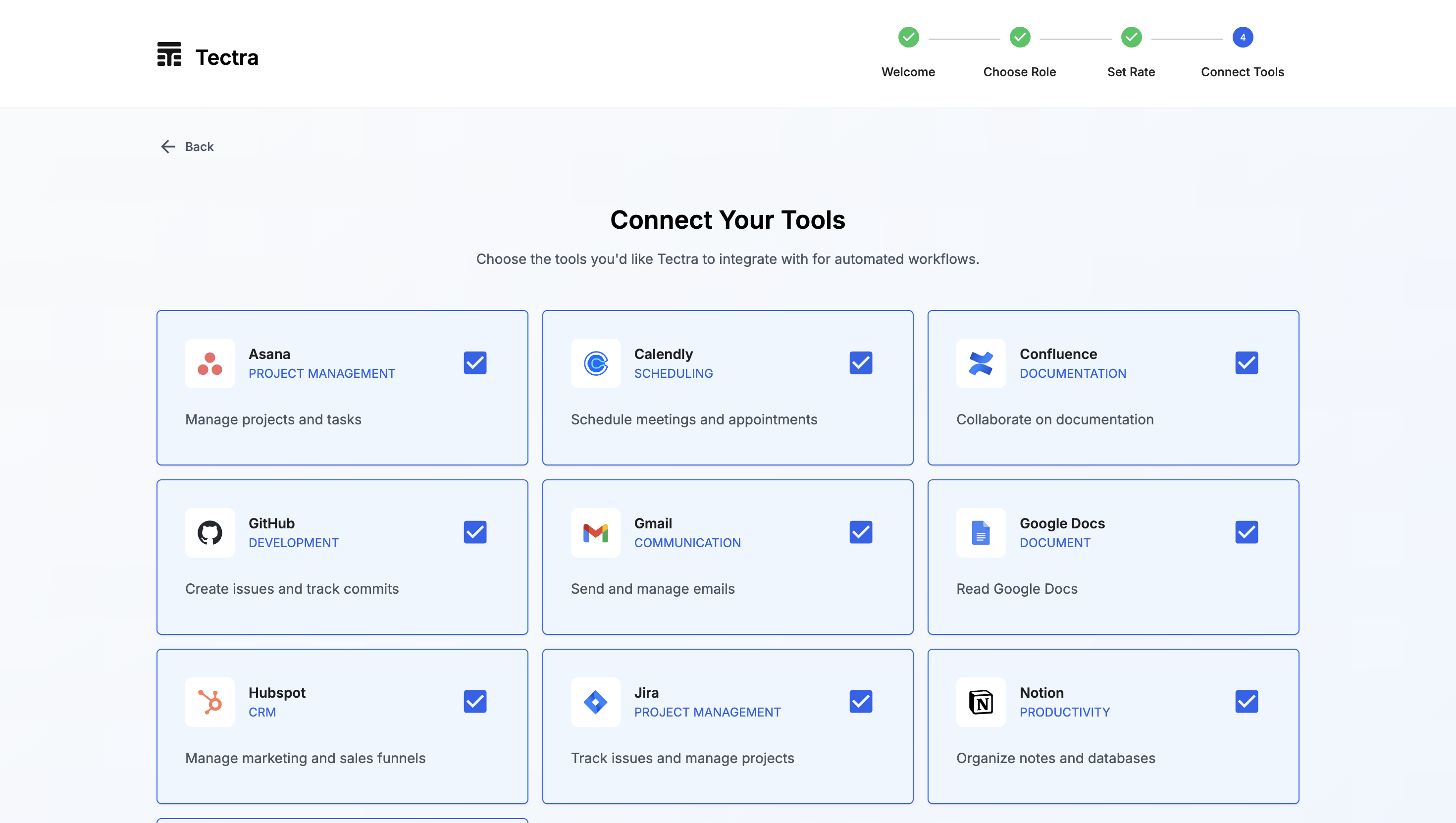Uncheck the Calendly integration checkbox
This screenshot has height=823, width=1456.
(861, 363)
